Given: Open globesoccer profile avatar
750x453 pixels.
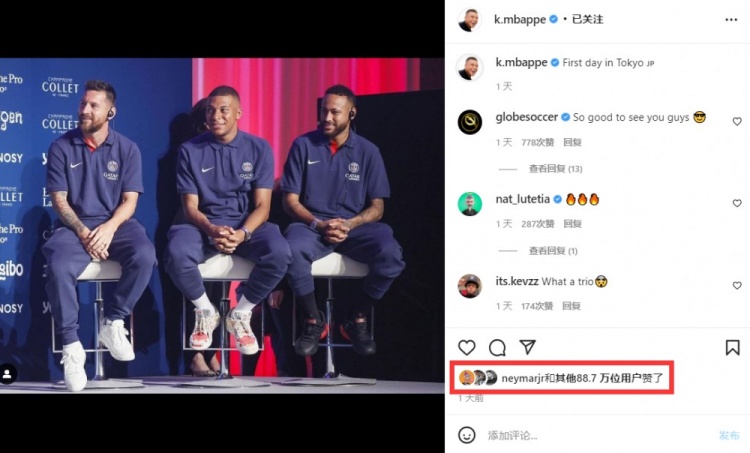Looking at the screenshot, I should [470, 122].
